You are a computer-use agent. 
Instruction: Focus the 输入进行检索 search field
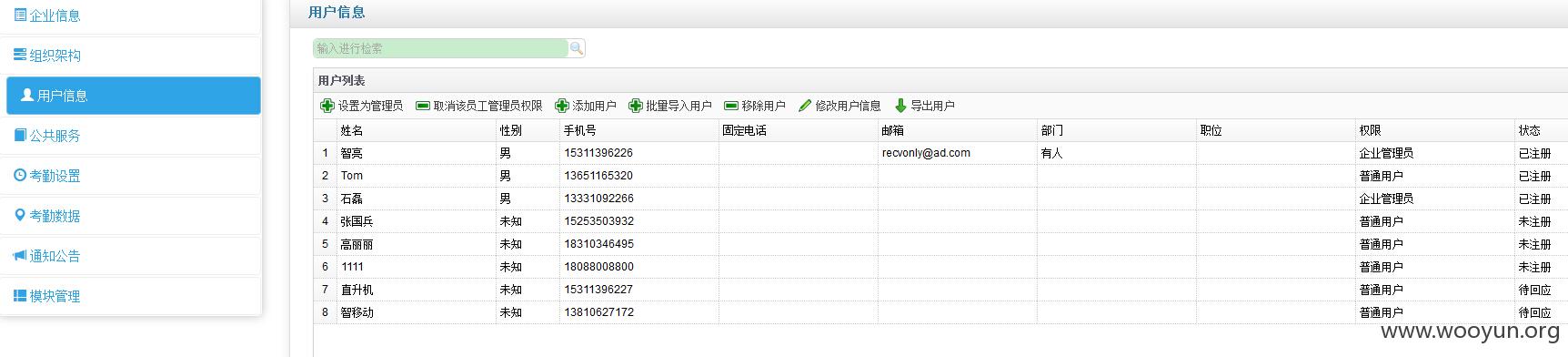(x=440, y=48)
